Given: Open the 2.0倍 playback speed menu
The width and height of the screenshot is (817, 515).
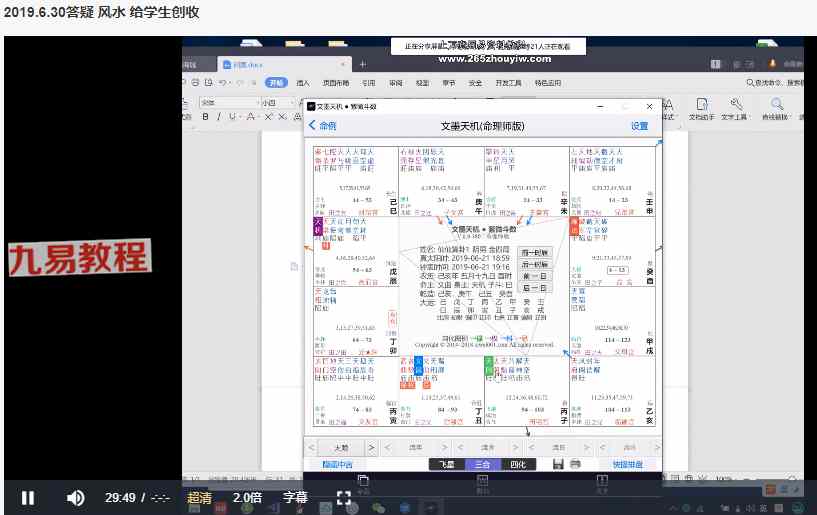Looking at the screenshot, I should tap(247, 497).
